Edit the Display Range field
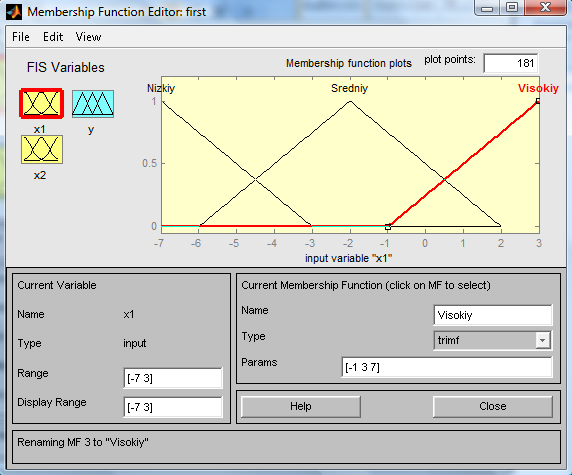The height and width of the screenshot is (475, 572). point(173,407)
